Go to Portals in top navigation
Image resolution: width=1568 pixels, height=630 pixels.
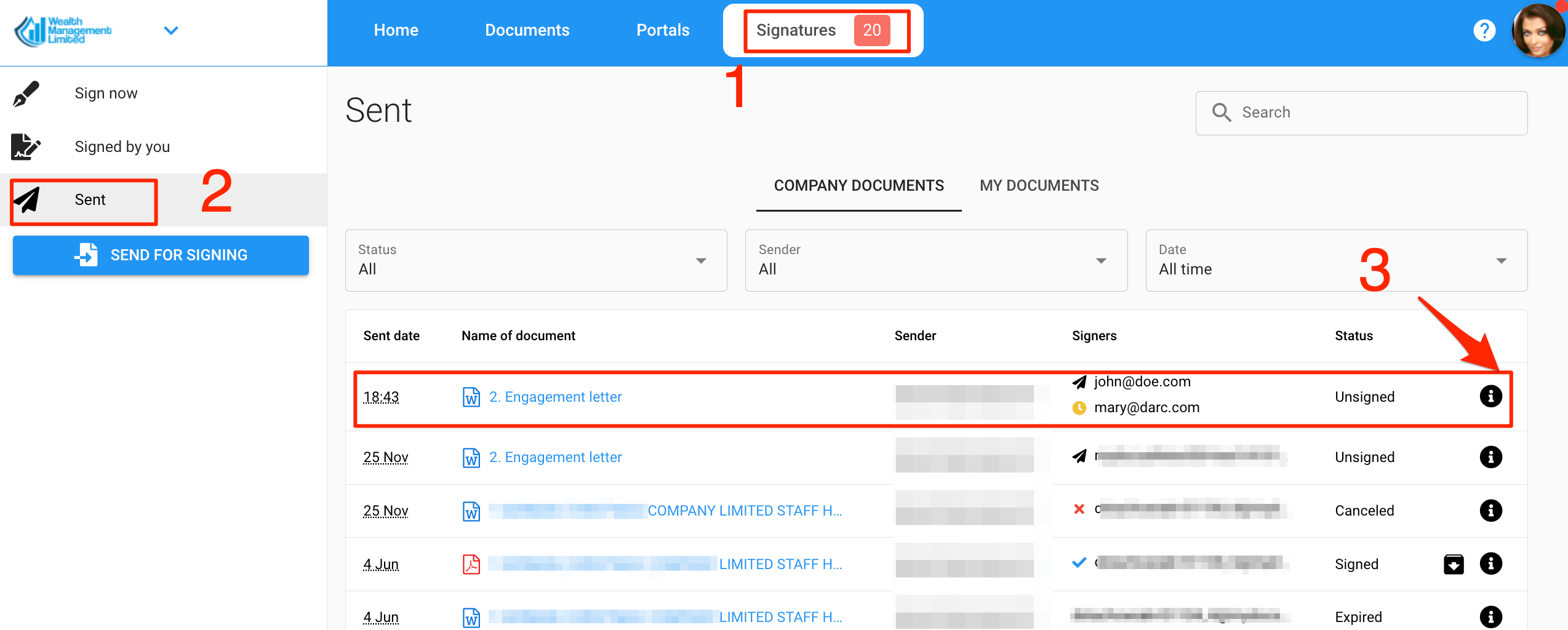pyautogui.click(x=662, y=30)
